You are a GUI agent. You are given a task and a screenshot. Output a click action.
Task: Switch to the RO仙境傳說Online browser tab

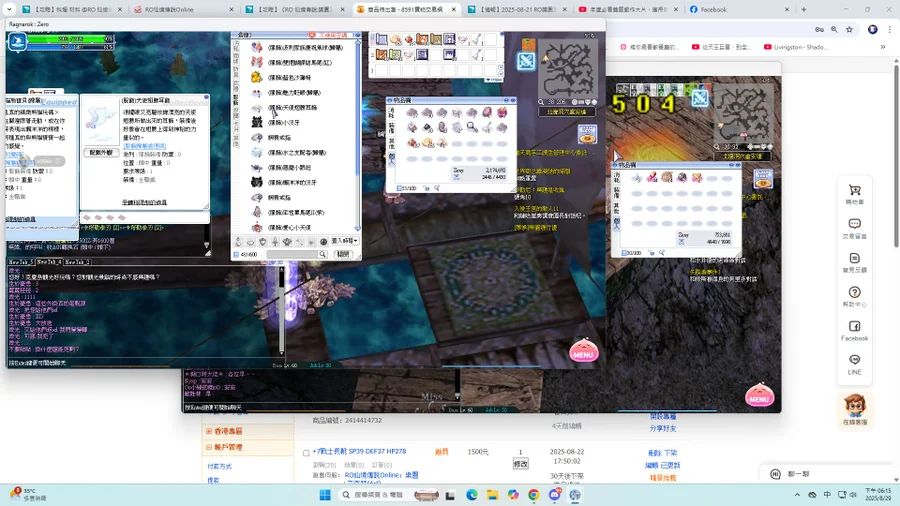coord(183,9)
